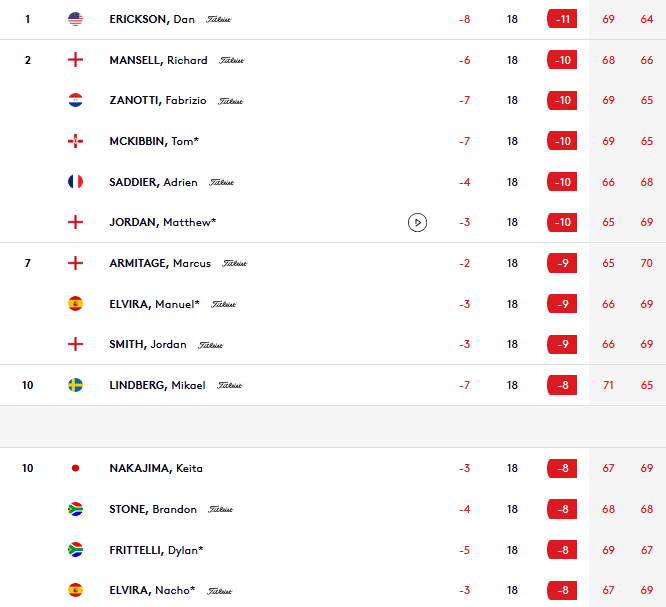
Task: Click the South Africa flag beside Stone
Action: tap(75, 509)
